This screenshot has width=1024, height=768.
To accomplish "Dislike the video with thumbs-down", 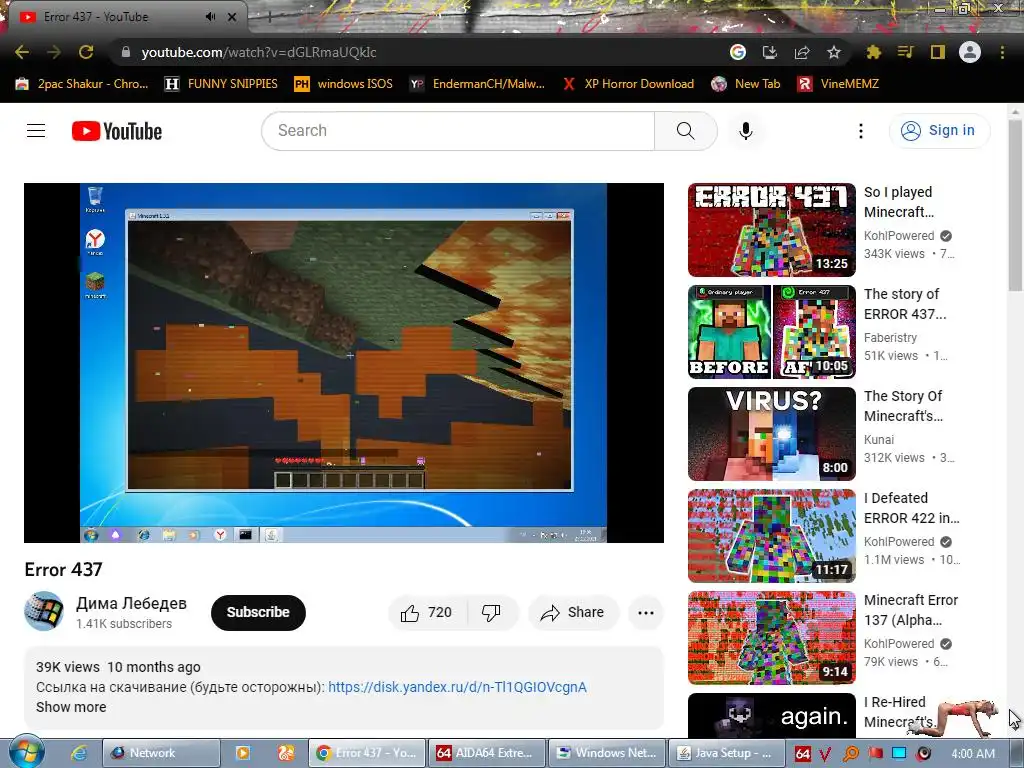I will (491, 613).
